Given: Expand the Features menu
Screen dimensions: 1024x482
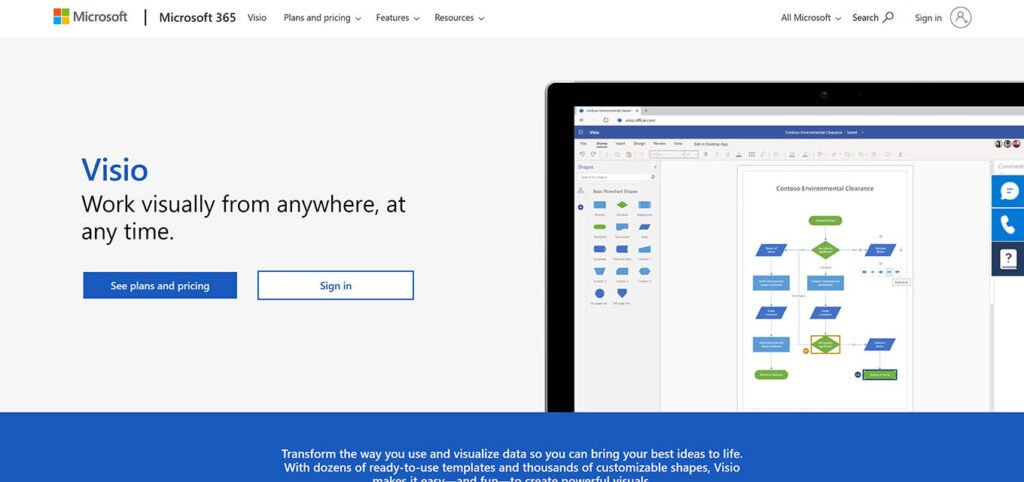Looking at the screenshot, I should [x=398, y=18].
